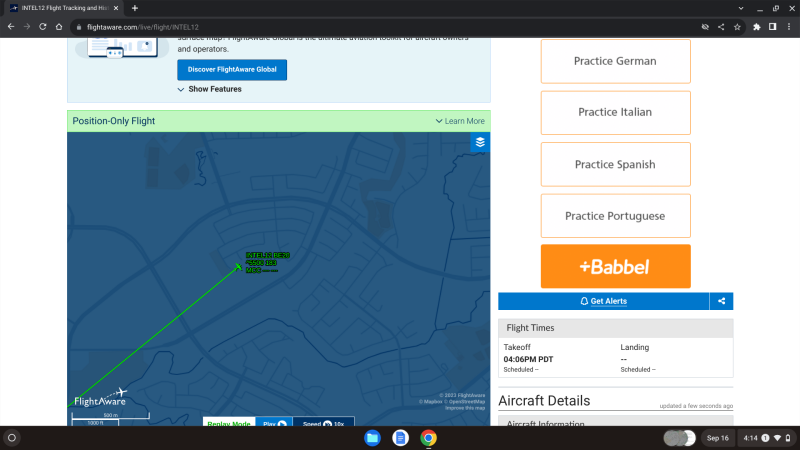
Task: Click the INTEL12 aircraft marker on map
Action: tap(238, 266)
